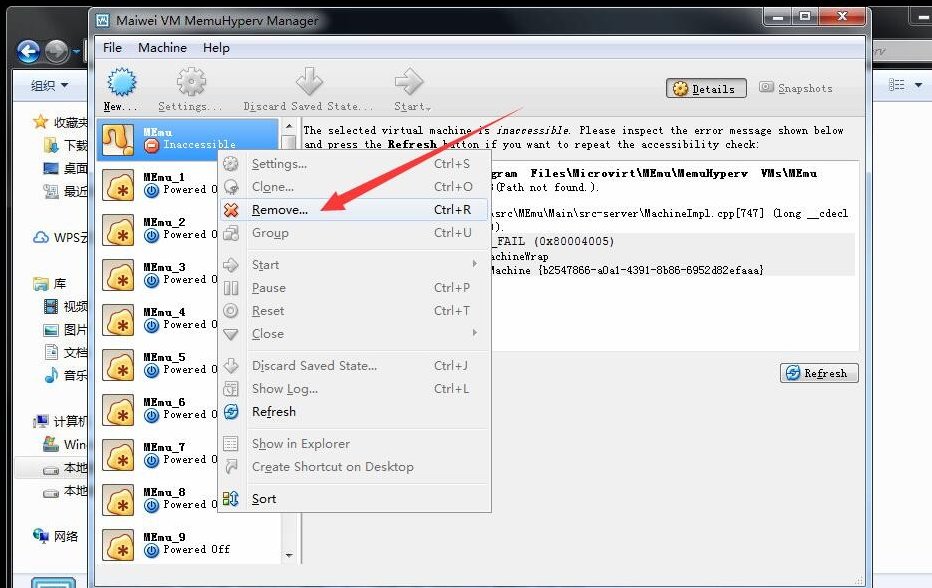The width and height of the screenshot is (932, 588).
Task: Toggle the Details view button
Action: coord(706,89)
